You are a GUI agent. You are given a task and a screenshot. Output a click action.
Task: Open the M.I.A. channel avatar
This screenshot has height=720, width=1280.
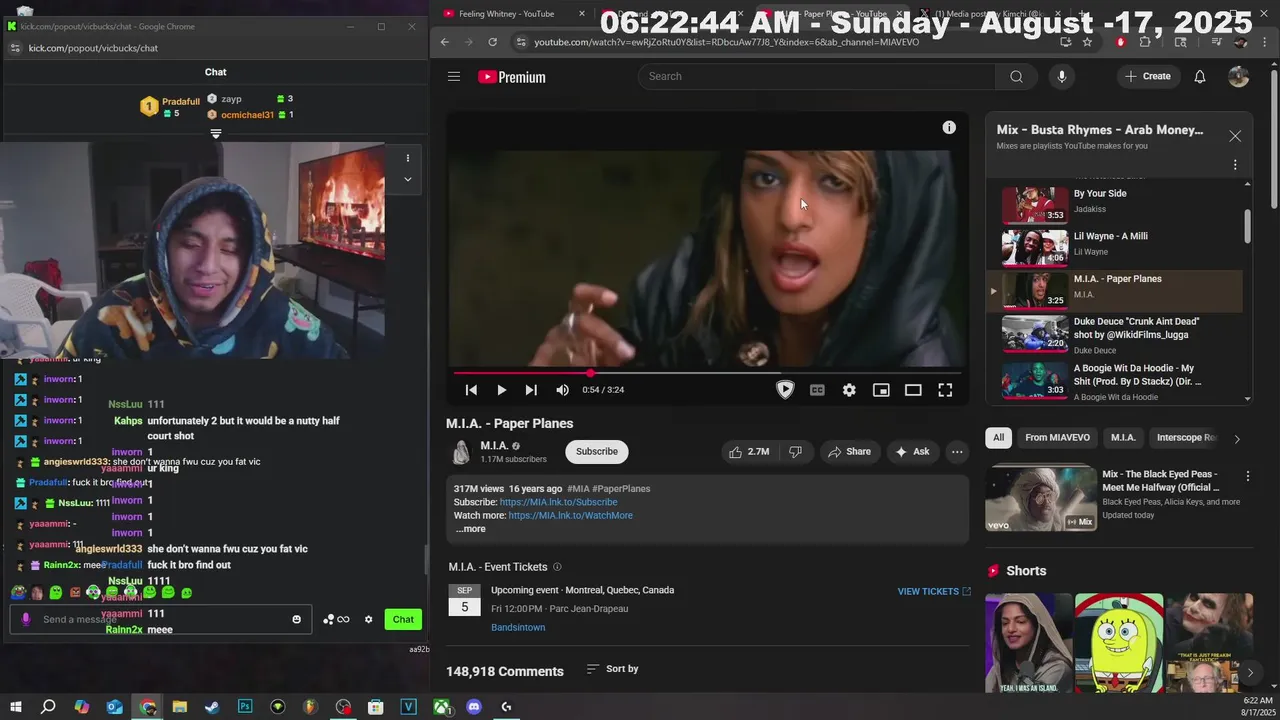point(461,452)
